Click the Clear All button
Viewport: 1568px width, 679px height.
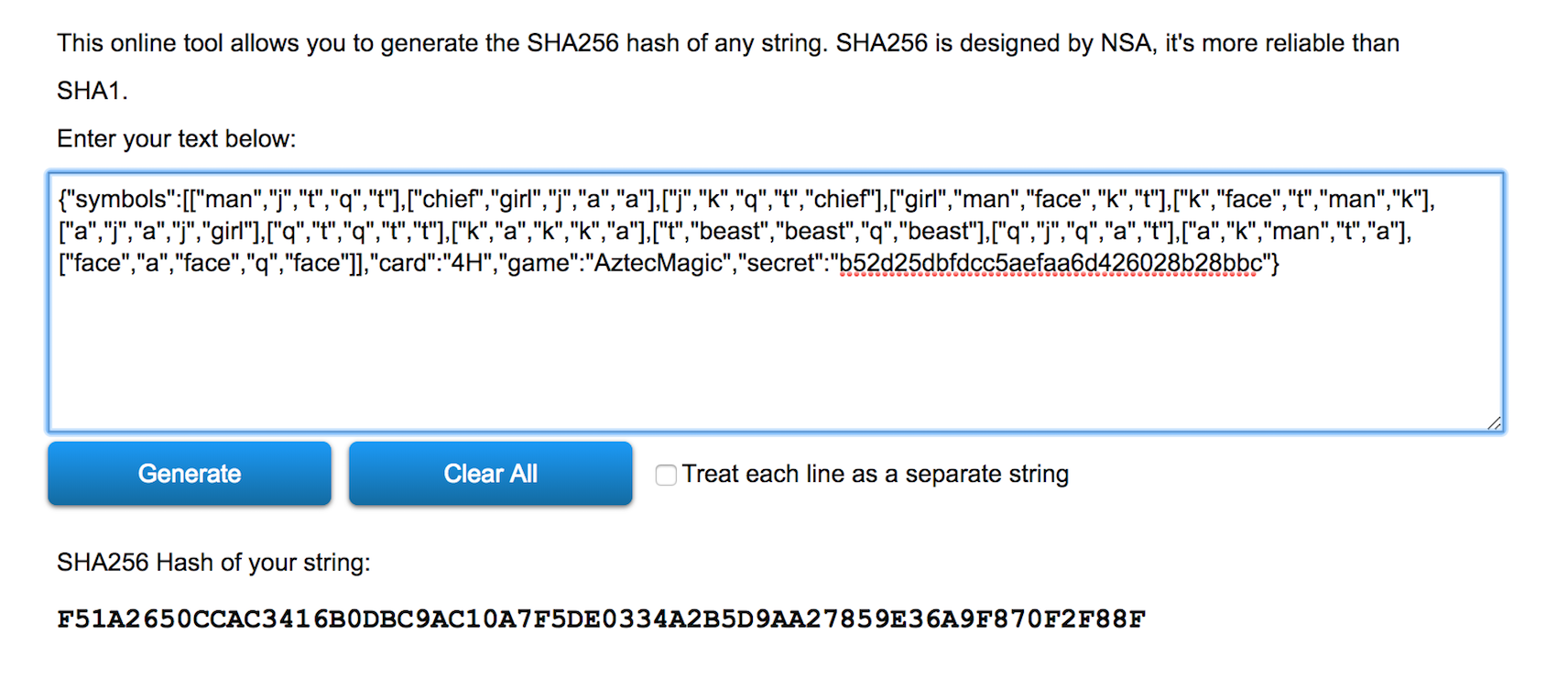tap(490, 474)
